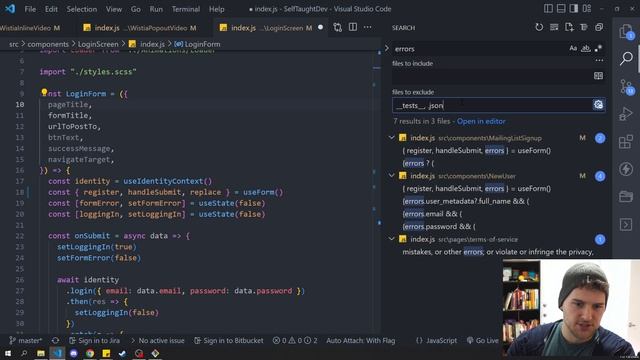The height and width of the screenshot is (360, 640).
Task: Open result 'errors.password && ('
Action: click(x=439, y=227)
